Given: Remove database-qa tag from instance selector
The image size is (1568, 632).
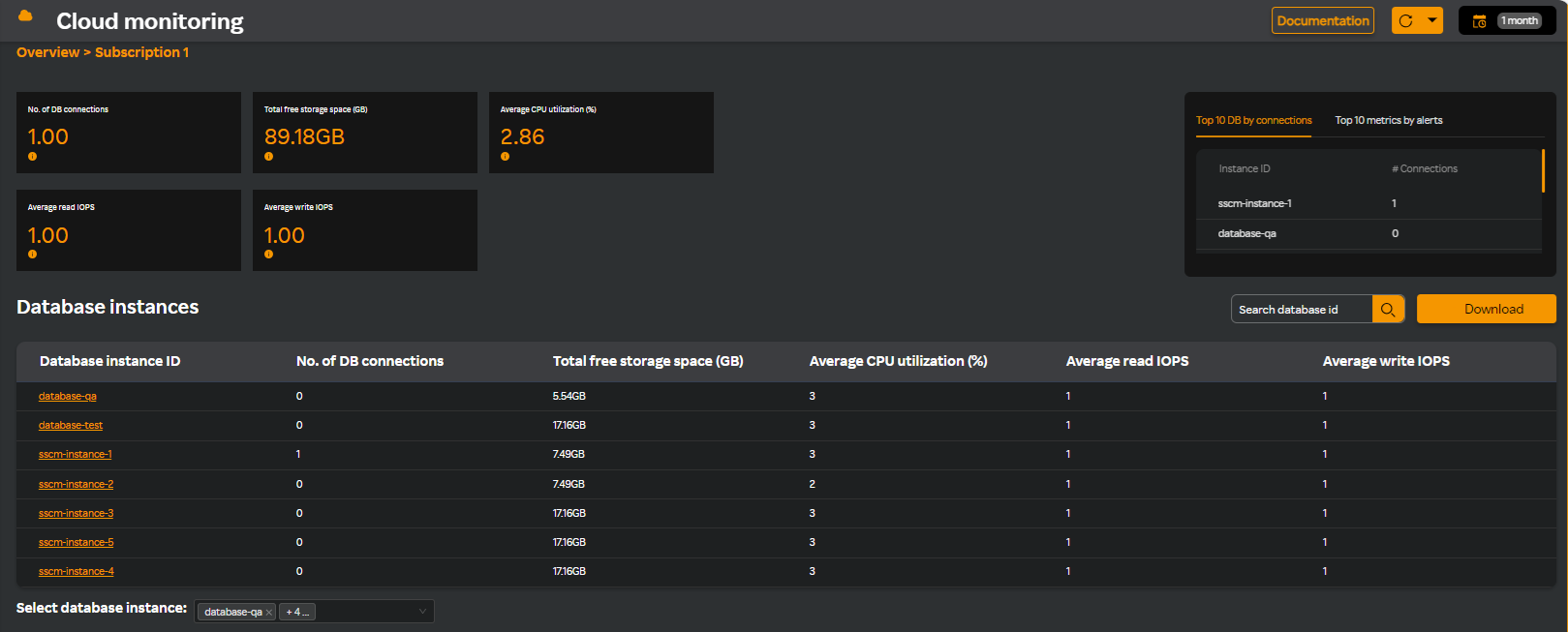Looking at the screenshot, I should [x=269, y=612].
